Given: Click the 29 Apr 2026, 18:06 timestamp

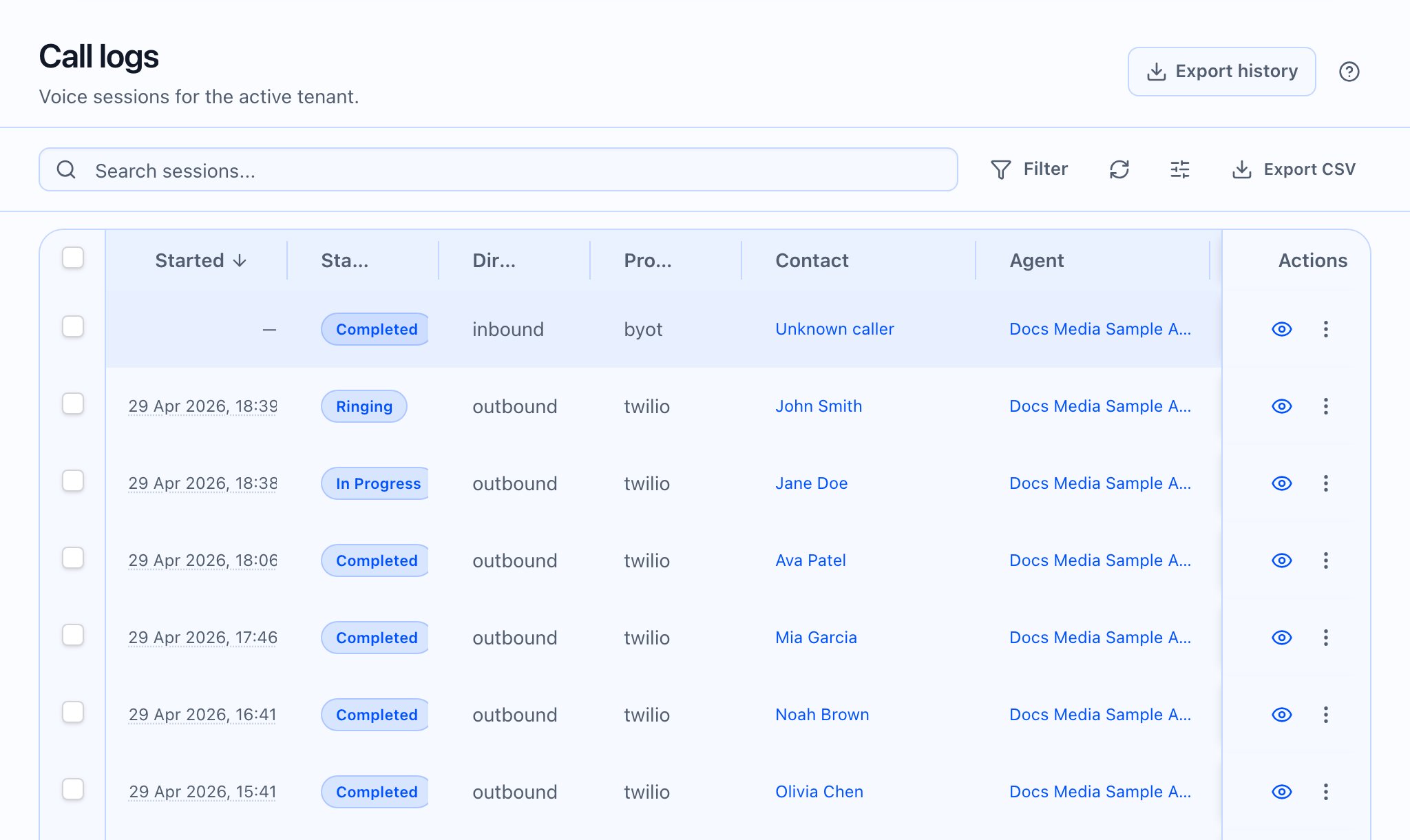Looking at the screenshot, I should point(202,560).
